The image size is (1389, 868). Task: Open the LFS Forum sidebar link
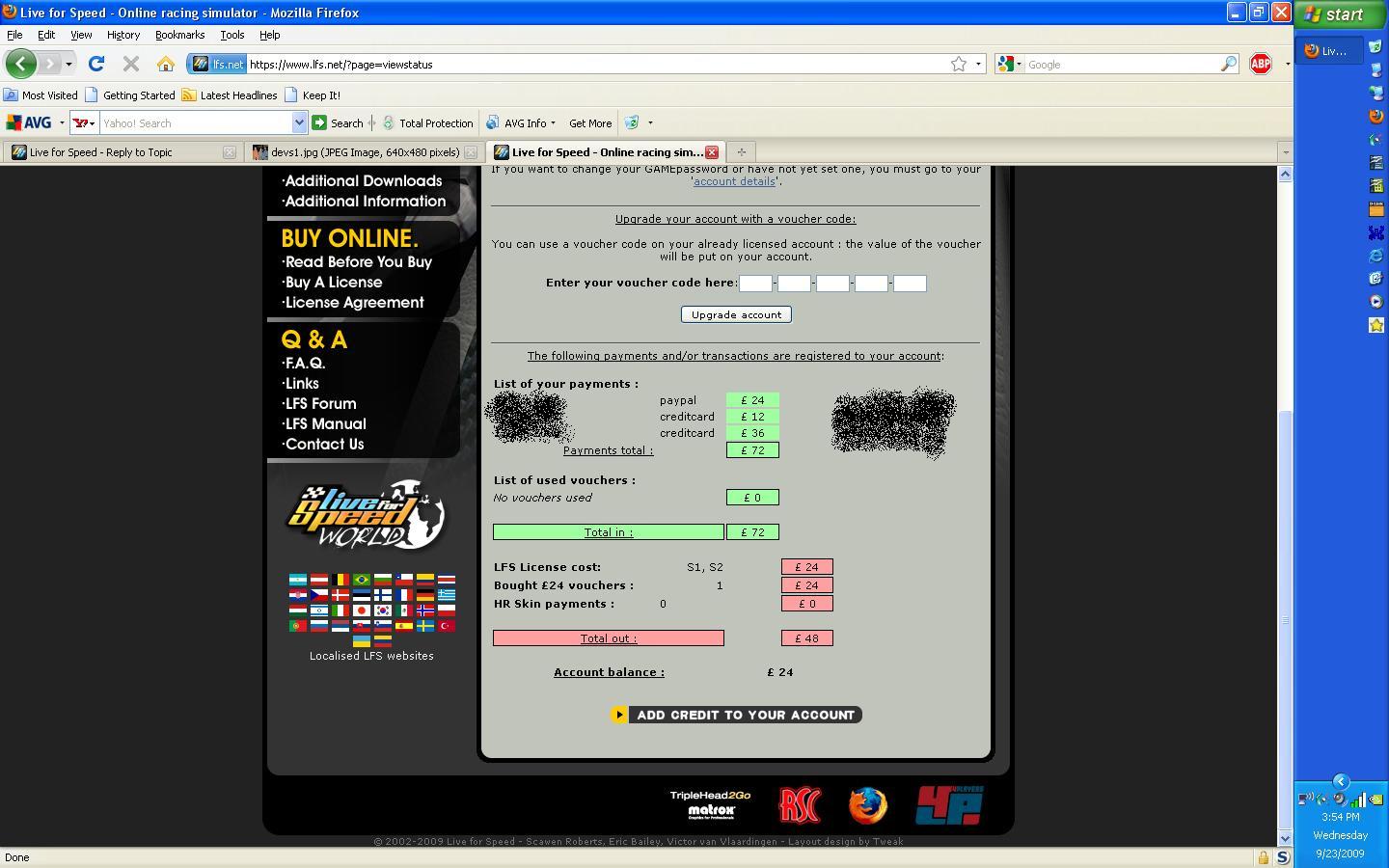(319, 404)
